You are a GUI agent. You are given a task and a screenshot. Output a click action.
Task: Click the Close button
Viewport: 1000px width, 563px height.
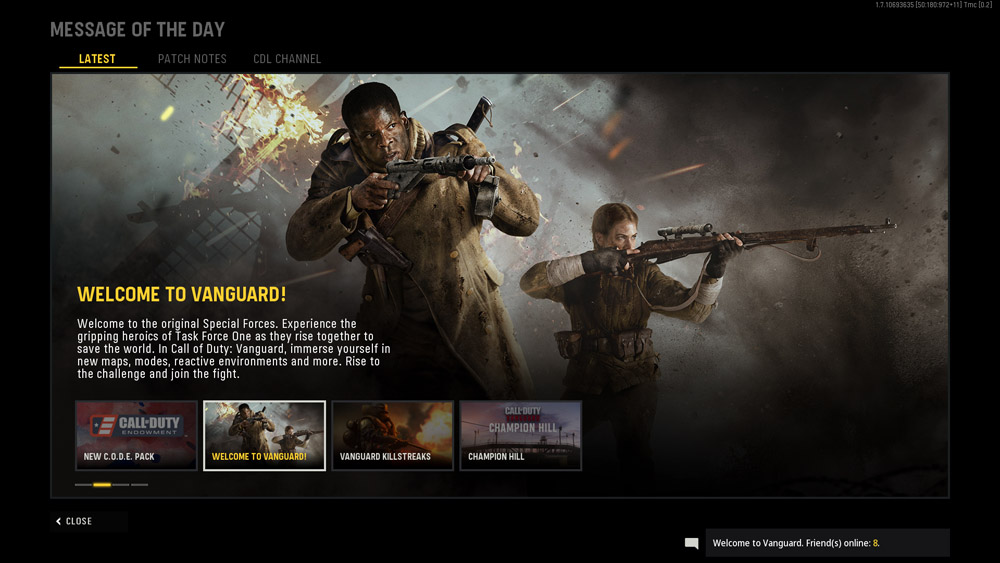(x=78, y=521)
